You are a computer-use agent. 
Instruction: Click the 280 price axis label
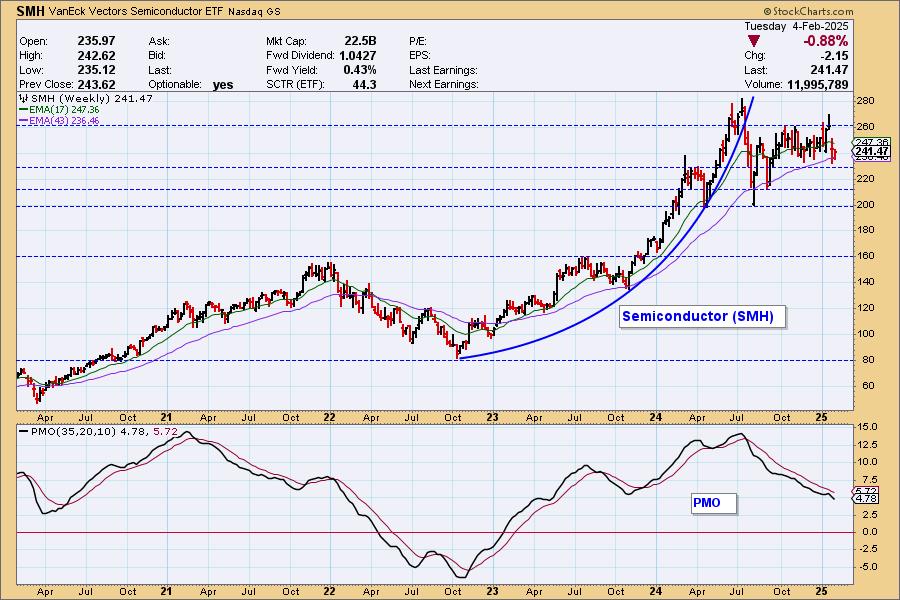click(865, 101)
